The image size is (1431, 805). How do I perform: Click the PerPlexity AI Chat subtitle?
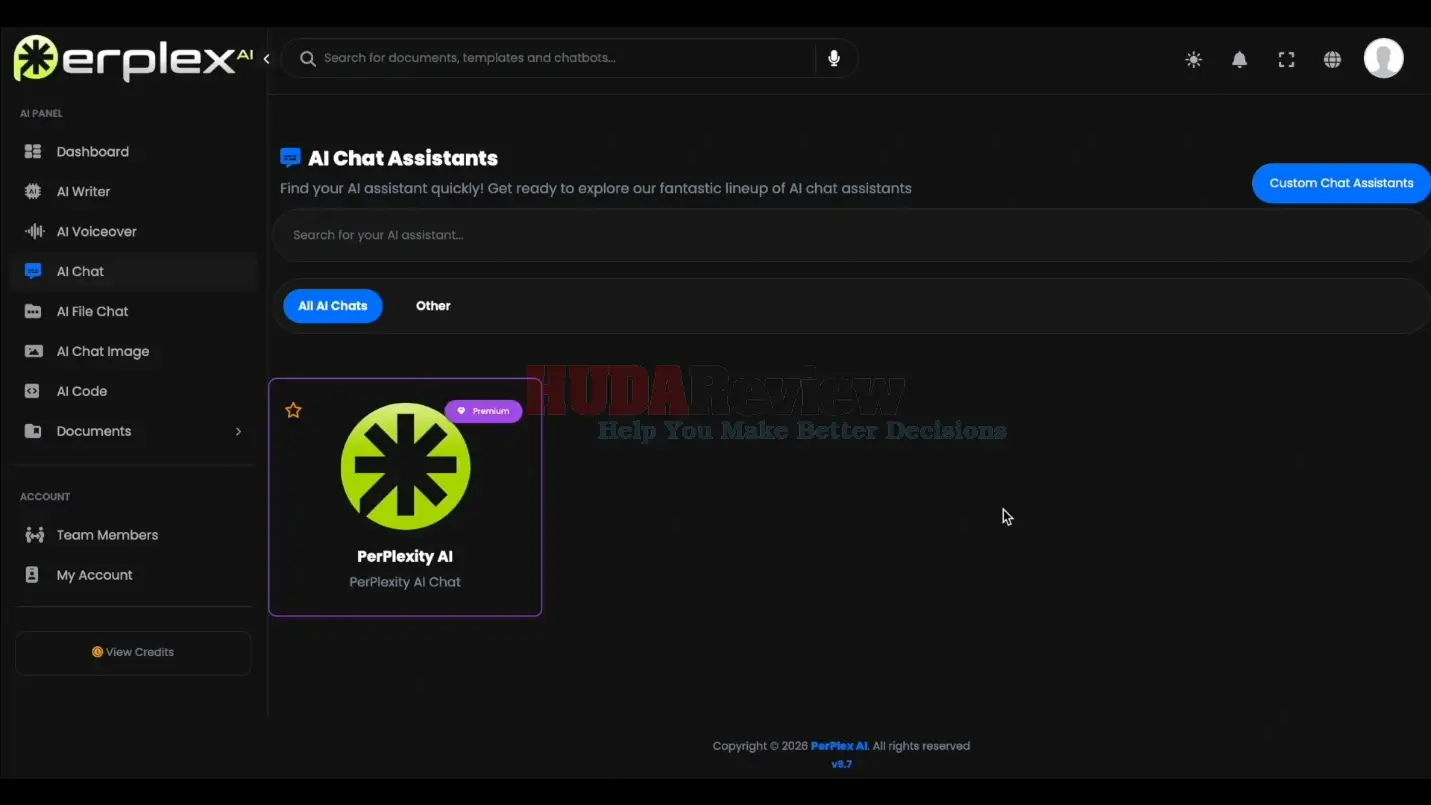point(405,582)
